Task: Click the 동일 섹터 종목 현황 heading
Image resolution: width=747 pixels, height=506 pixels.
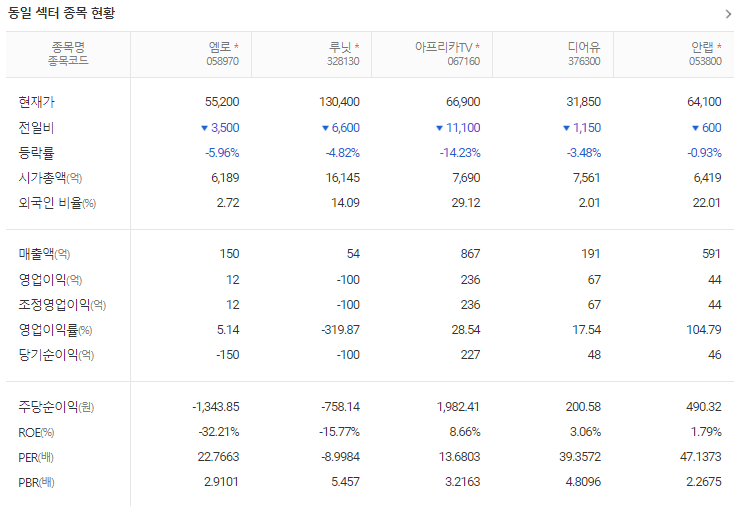Action: tap(61, 13)
